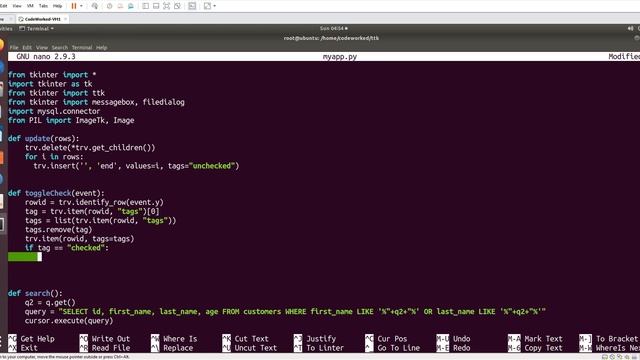640x360 pixels.
Task: Click the 'q2 = q.get()' line
Action: (50, 302)
